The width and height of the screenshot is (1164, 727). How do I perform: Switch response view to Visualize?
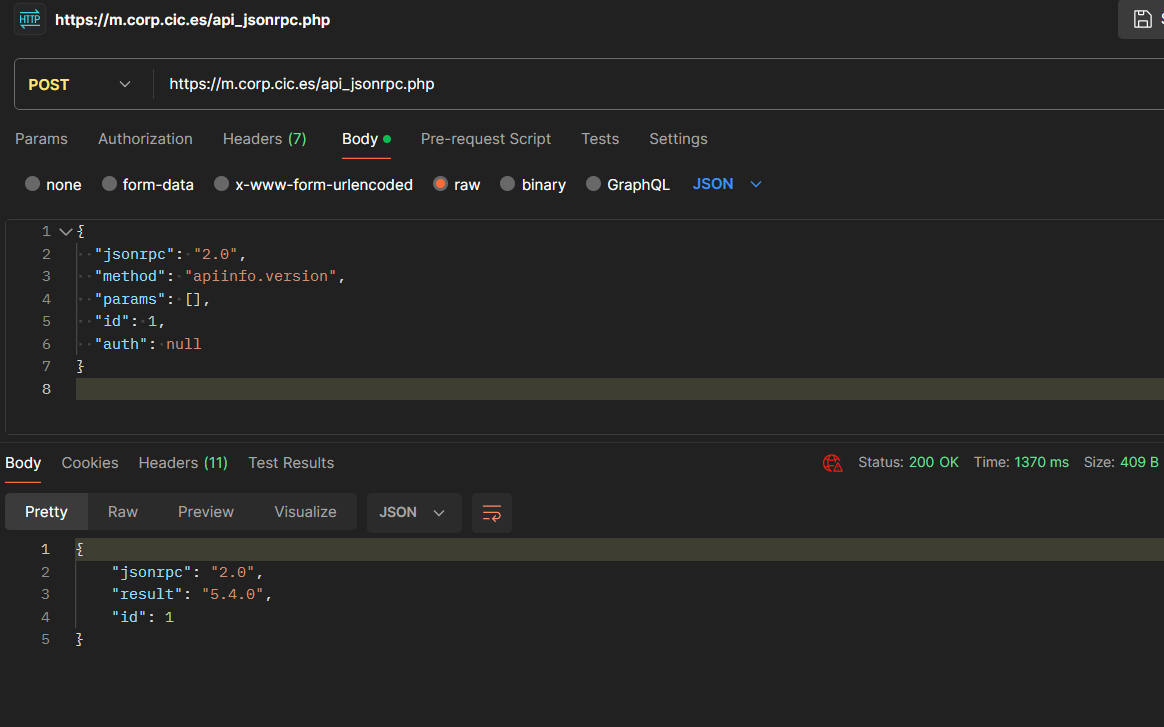305,512
